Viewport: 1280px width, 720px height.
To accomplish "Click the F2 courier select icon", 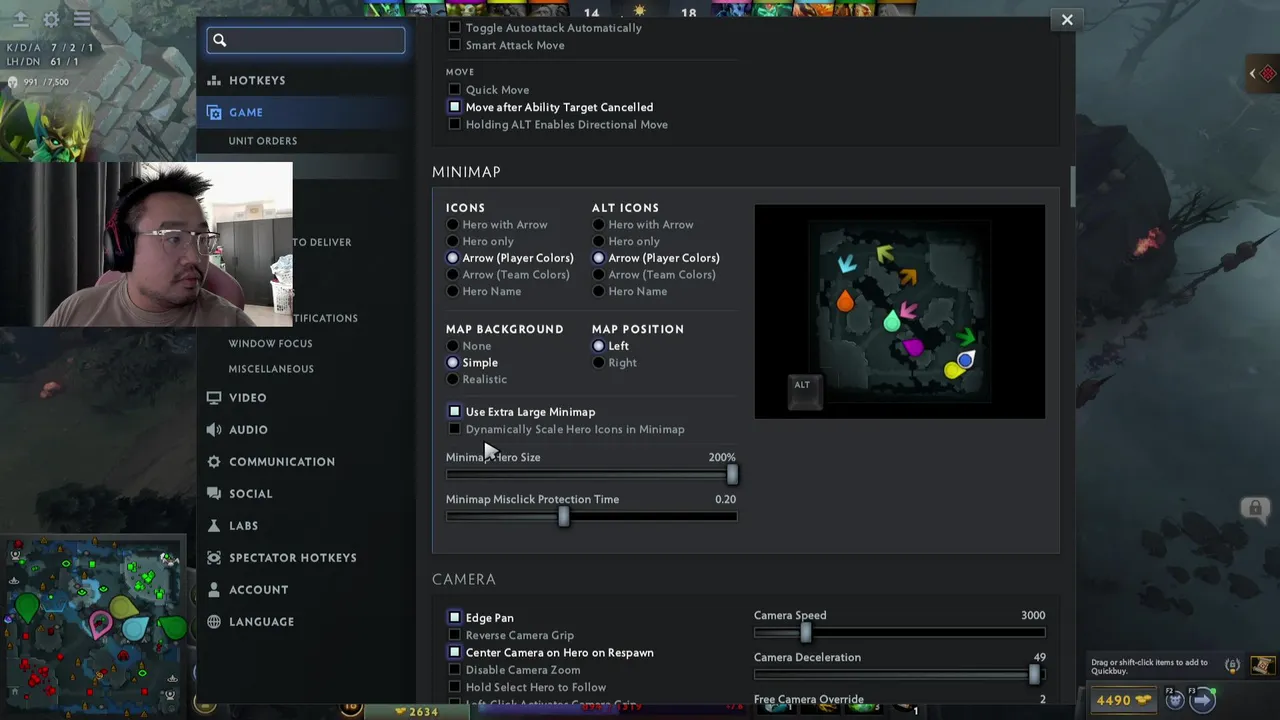I will point(1176,699).
